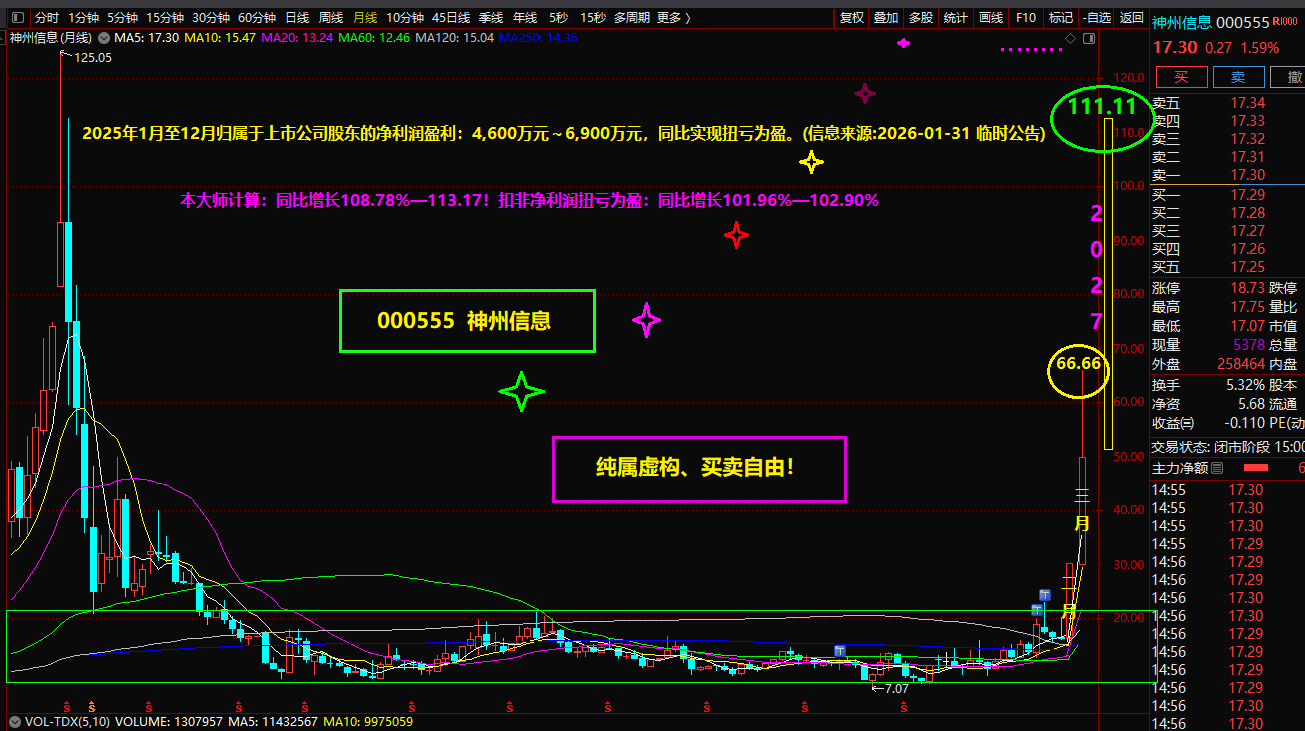Select the 周线 weekly chart tab
This screenshot has height=731, width=1305.
331,18
